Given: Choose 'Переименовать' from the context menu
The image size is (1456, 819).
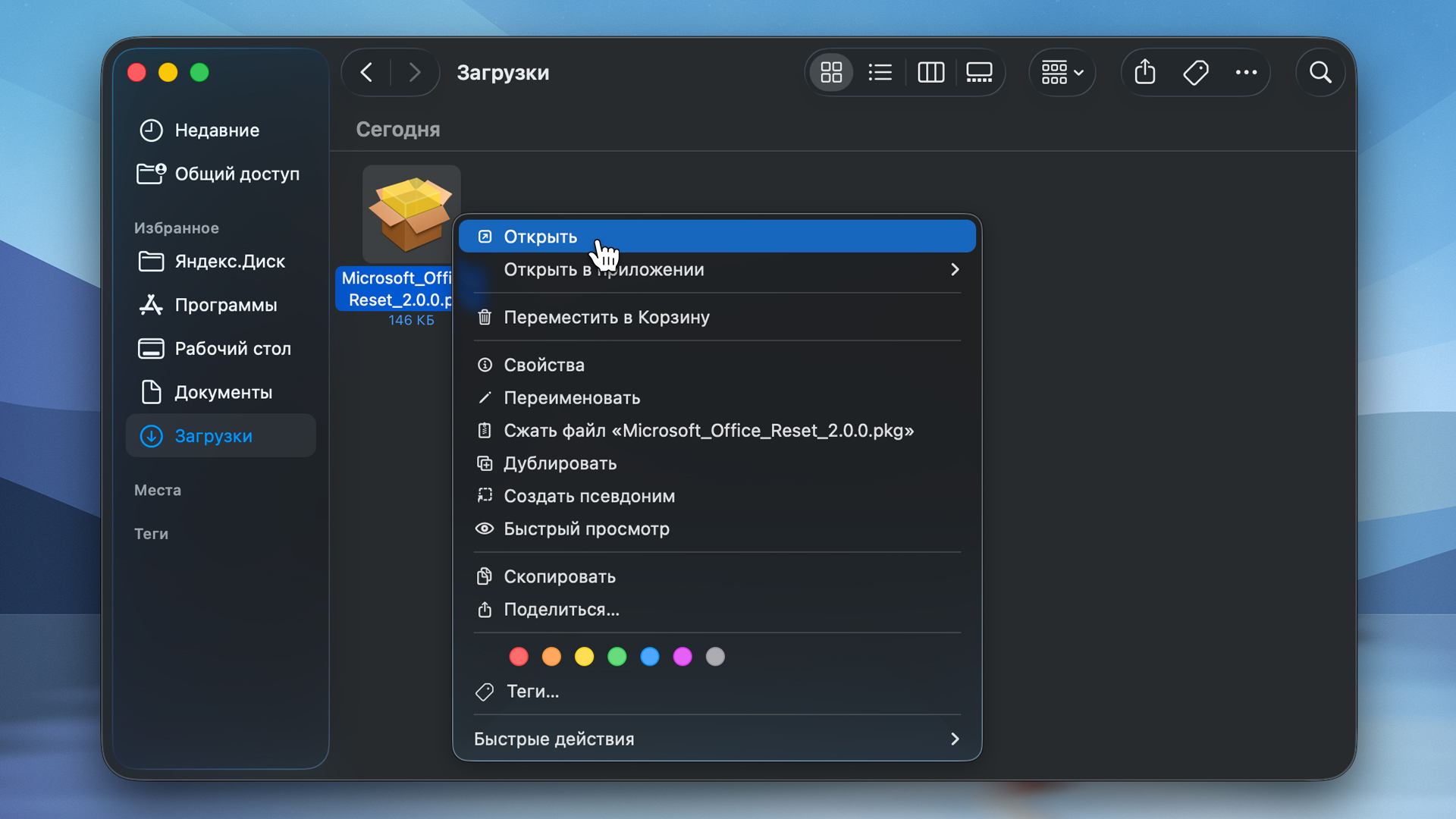Looking at the screenshot, I should tap(571, 397).
